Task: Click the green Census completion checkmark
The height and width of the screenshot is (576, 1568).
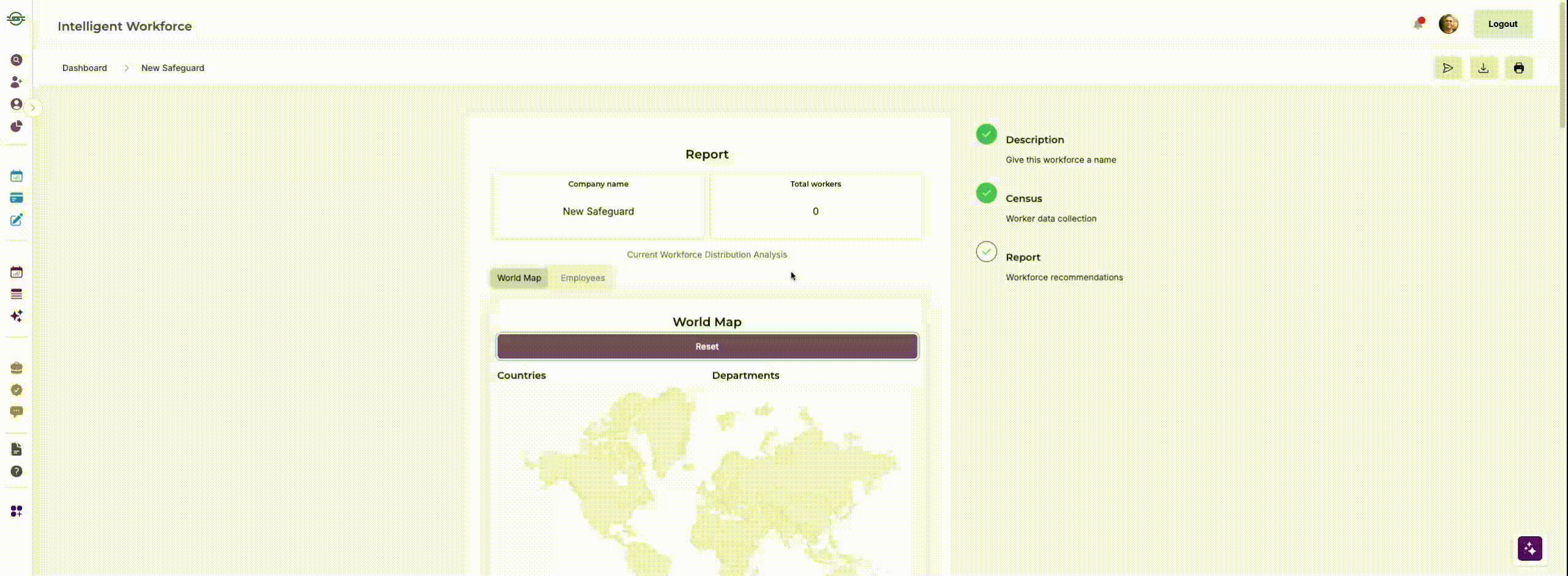Action: pos(986,193)
